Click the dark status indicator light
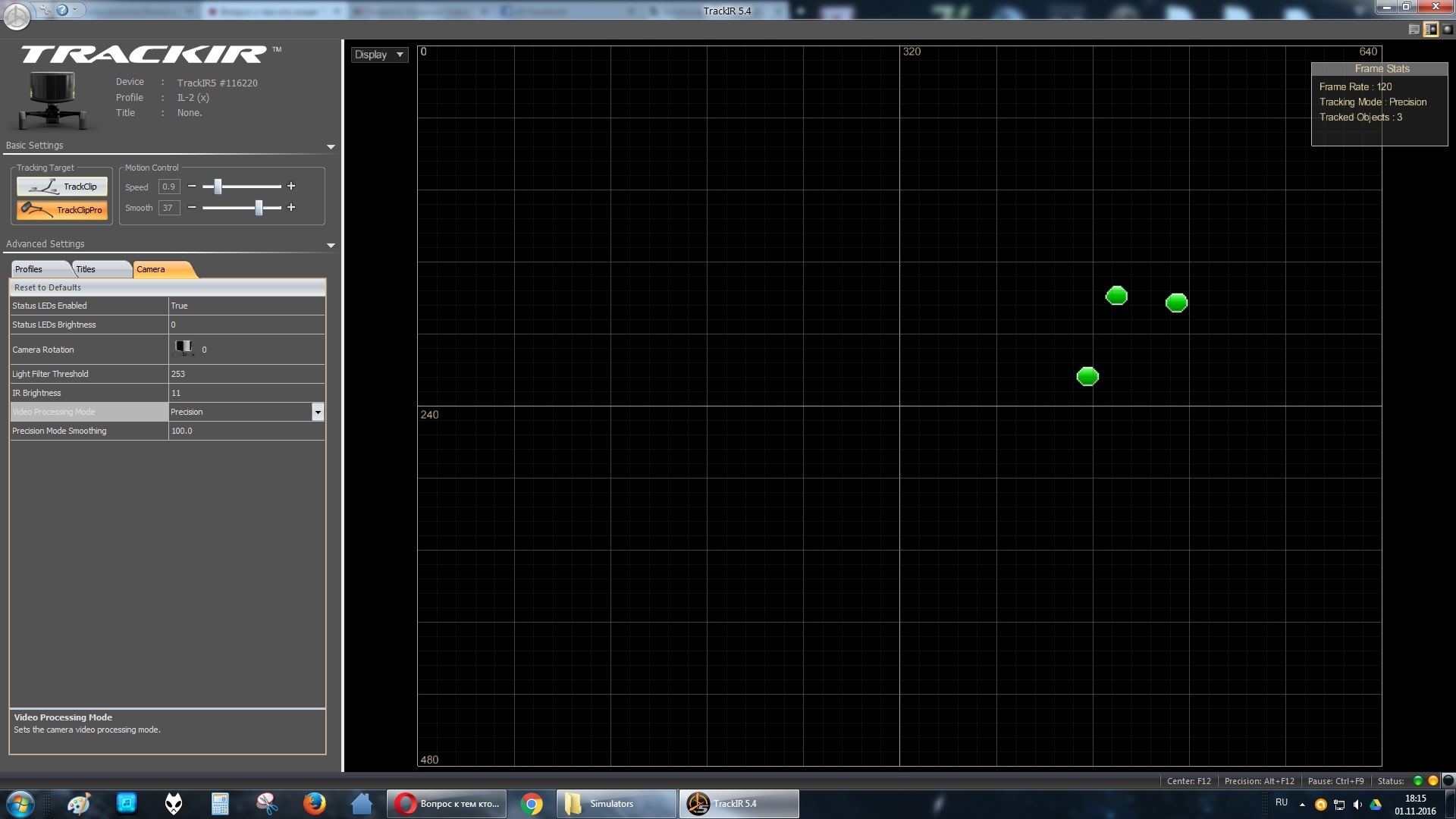 point(1448,780)
